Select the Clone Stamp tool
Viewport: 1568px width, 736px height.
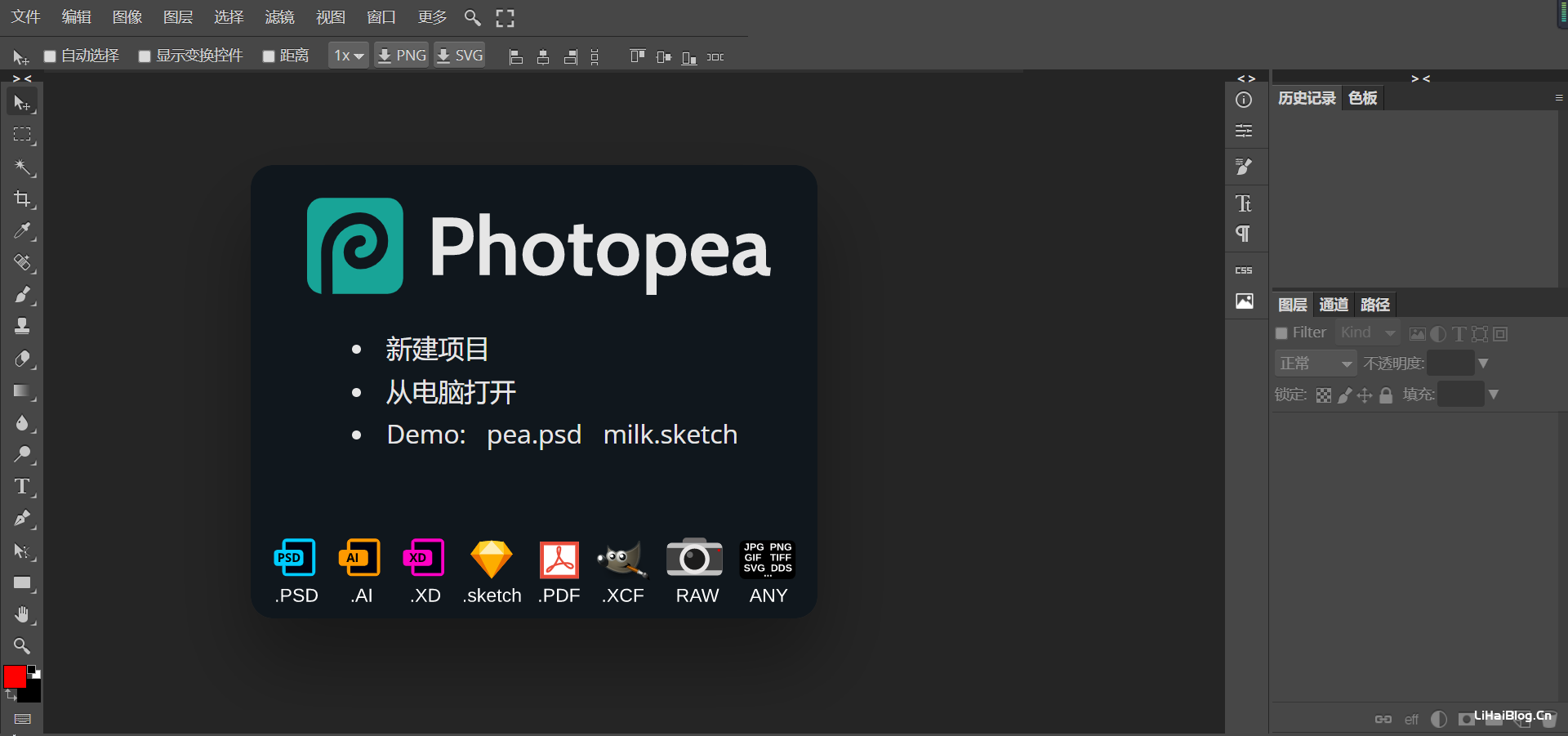pyautogui.click(x=22, y=327)
